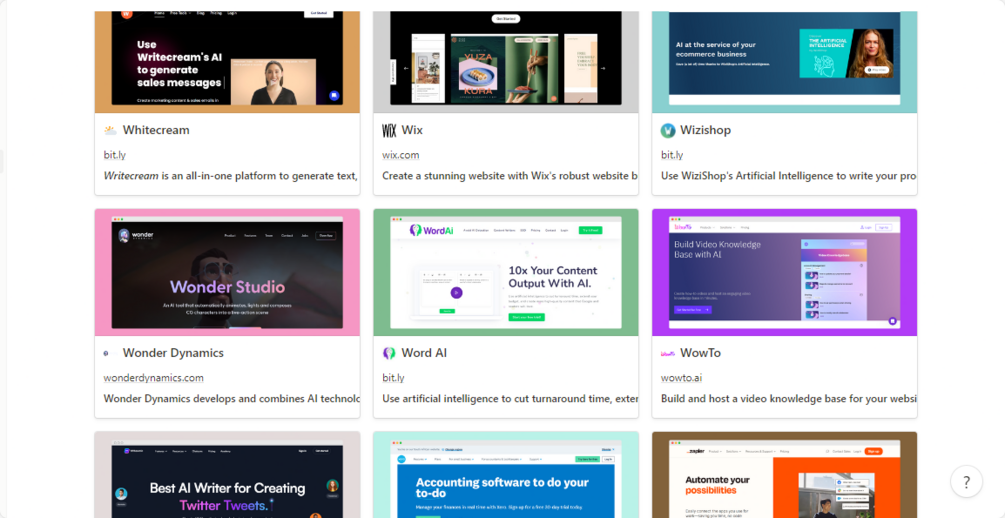Viewport: 1005px width, 518px height.
Task: Click the Writecream all-in-one platform description
Action: click(x=231, y=176)
